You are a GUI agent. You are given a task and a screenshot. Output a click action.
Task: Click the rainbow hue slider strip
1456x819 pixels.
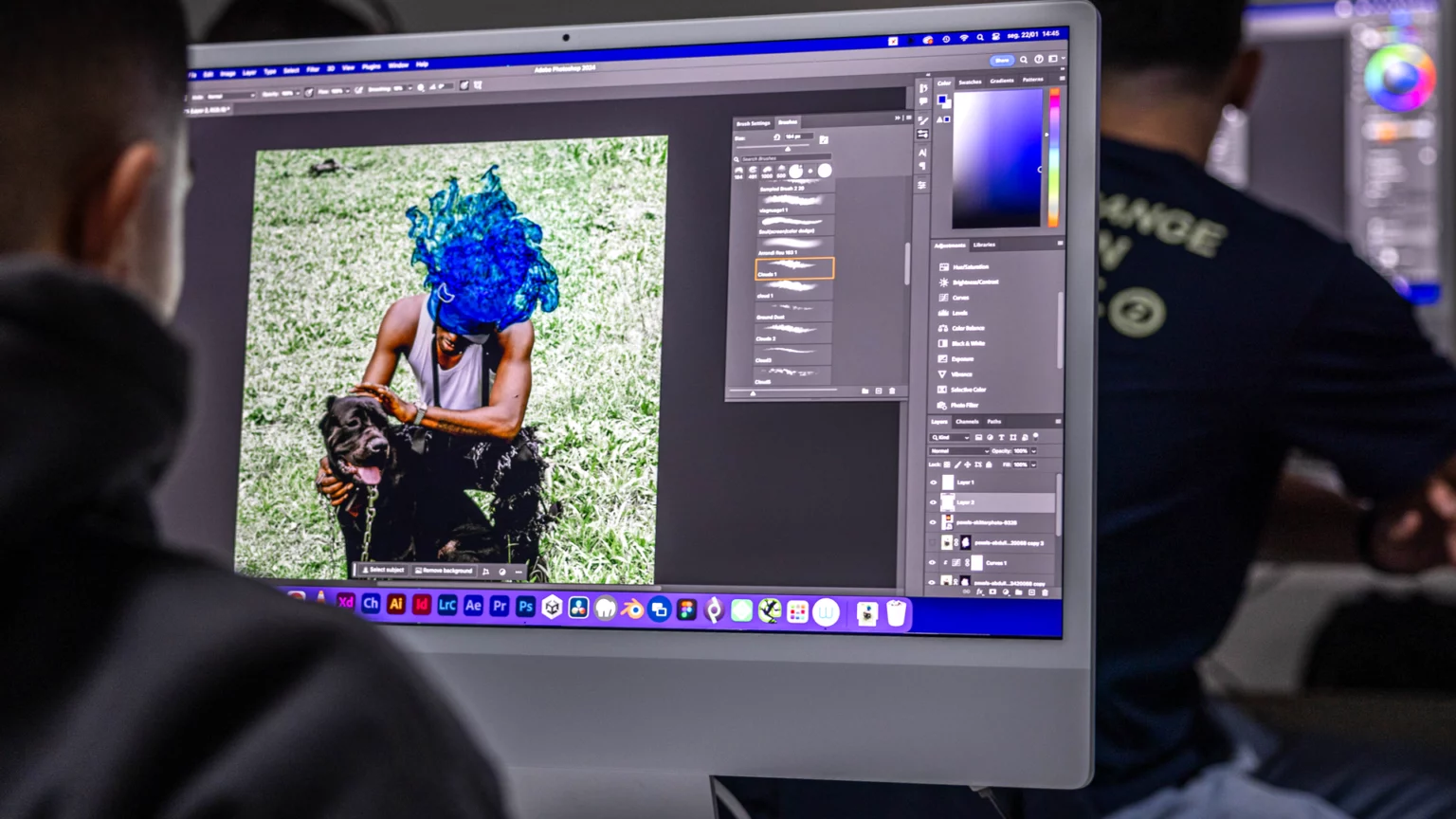(x=1053, y=157)
